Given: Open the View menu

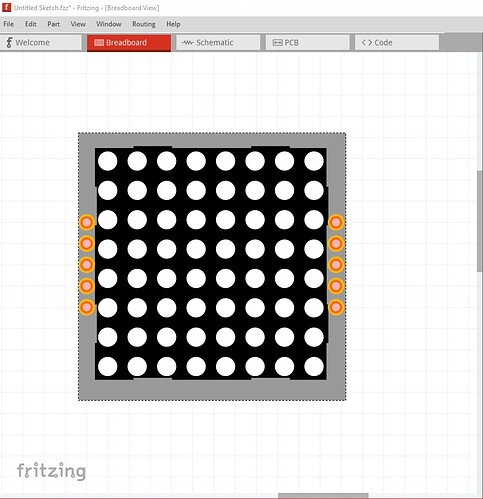Looking at the screenshot, I should 78,24.
